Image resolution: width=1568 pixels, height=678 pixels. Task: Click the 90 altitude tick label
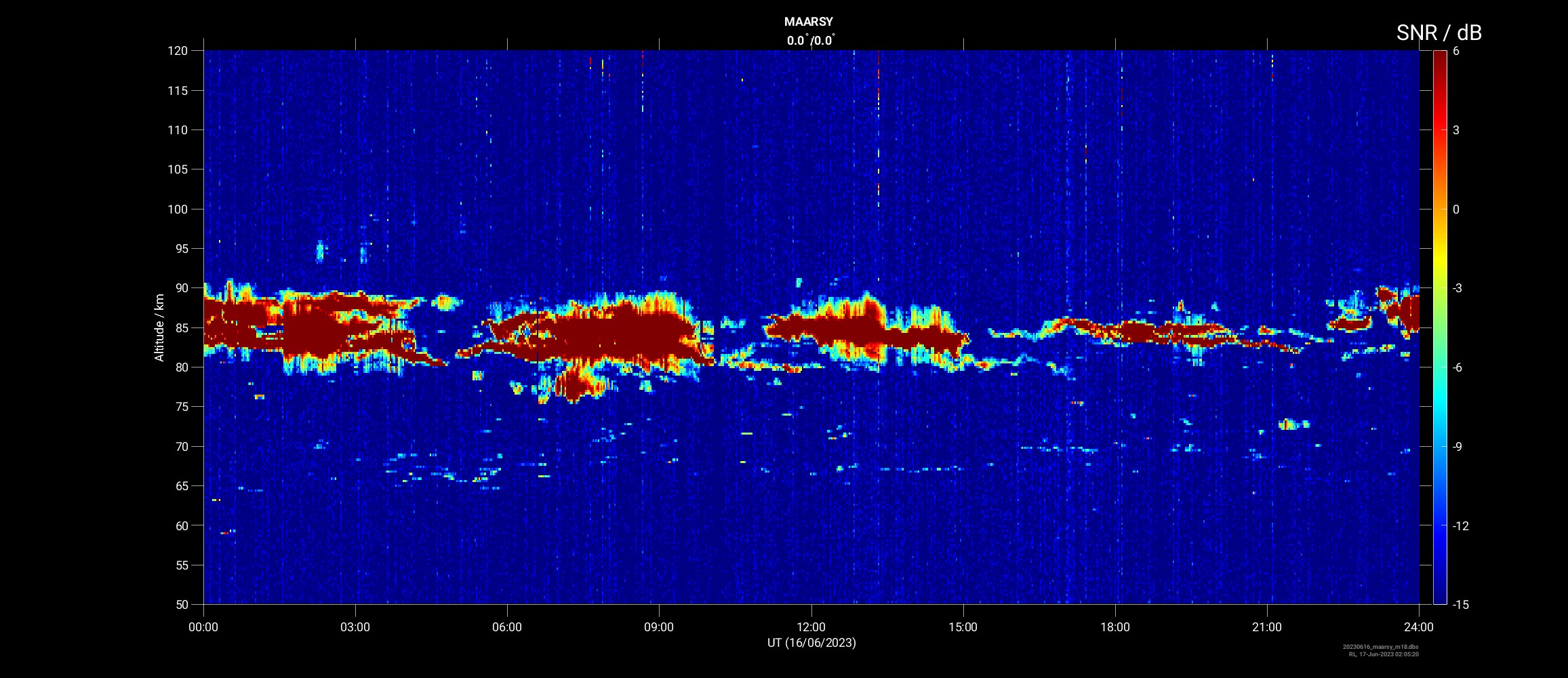point(181,288)
